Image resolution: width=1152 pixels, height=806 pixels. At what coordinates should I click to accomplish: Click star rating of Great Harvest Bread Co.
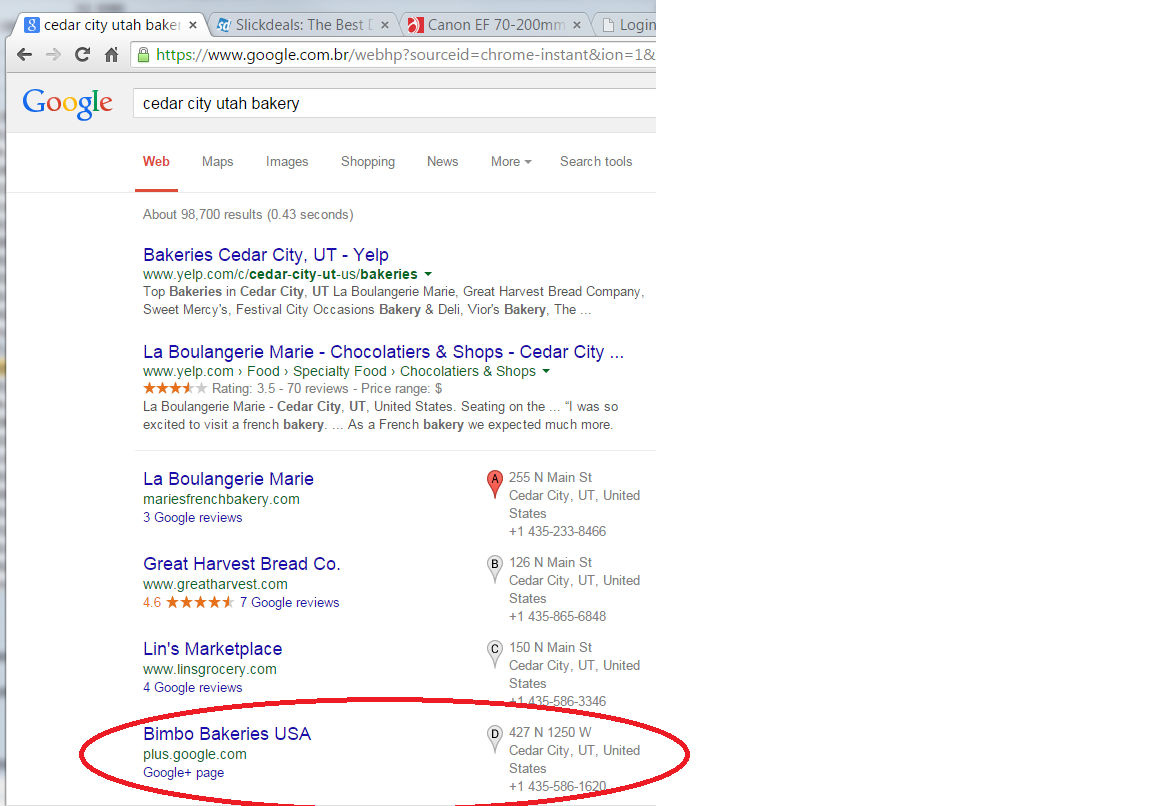200,602
